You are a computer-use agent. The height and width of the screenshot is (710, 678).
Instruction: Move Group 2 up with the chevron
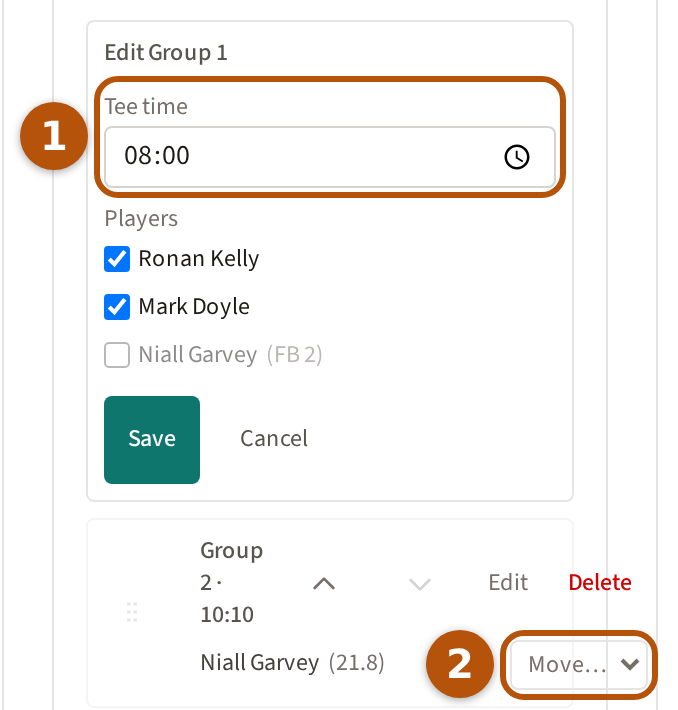(324, 583)
